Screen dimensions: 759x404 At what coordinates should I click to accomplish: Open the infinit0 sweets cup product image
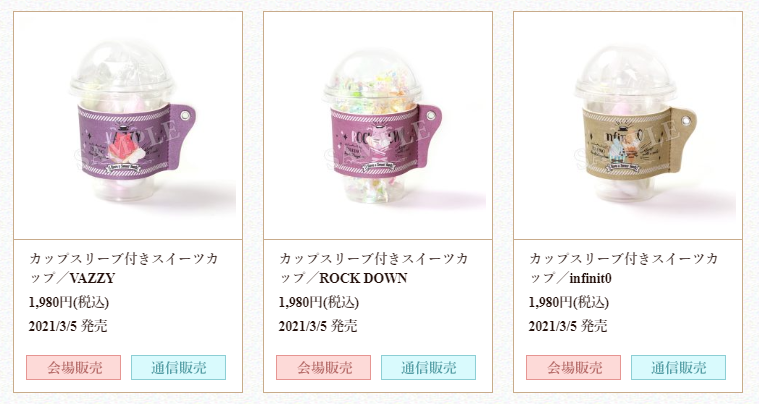click(x=628, y=126)
